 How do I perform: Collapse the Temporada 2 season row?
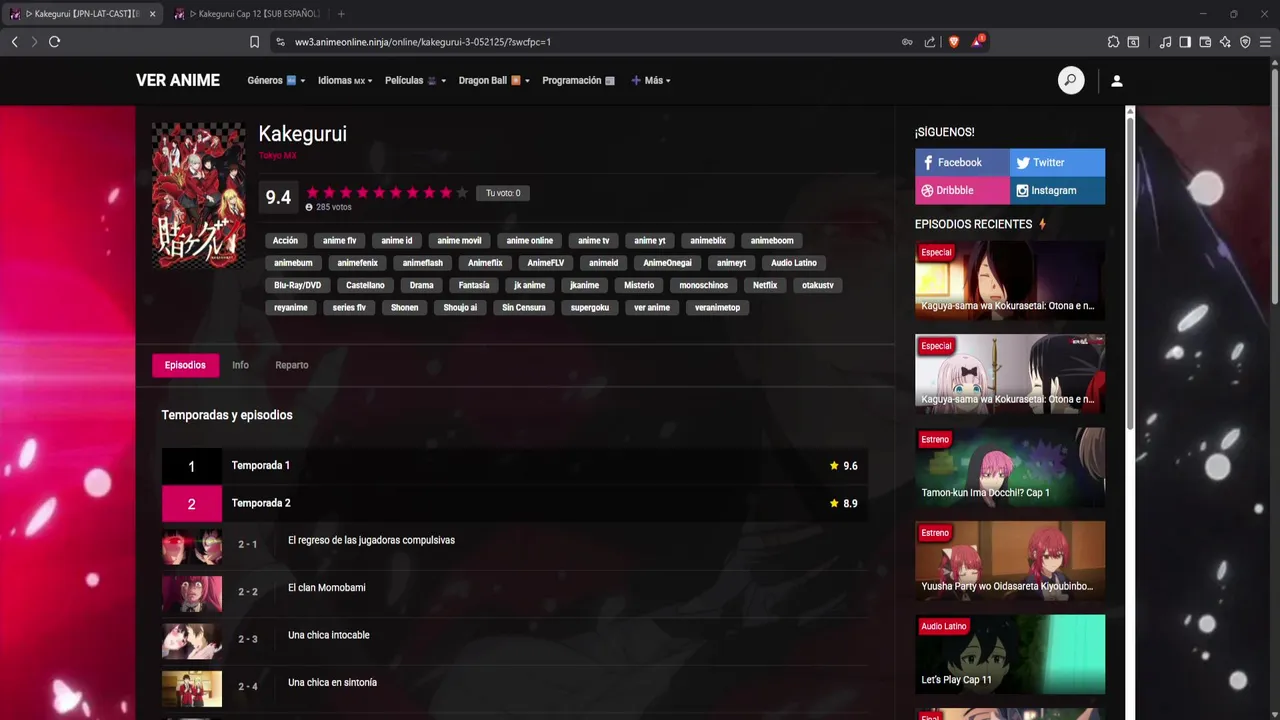(x=515, y=503)
